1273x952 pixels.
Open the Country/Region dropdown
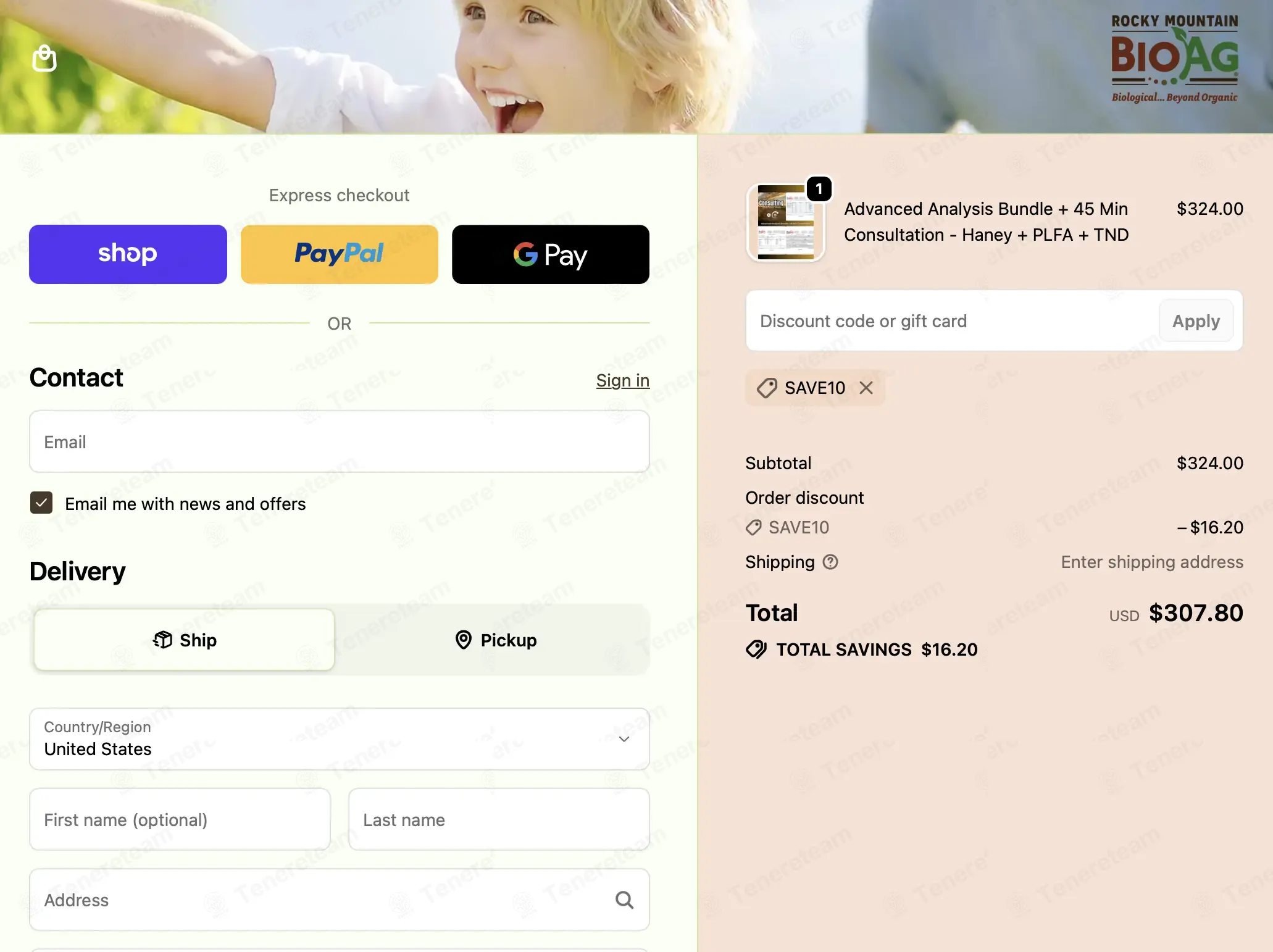click(x=340, y=739)
